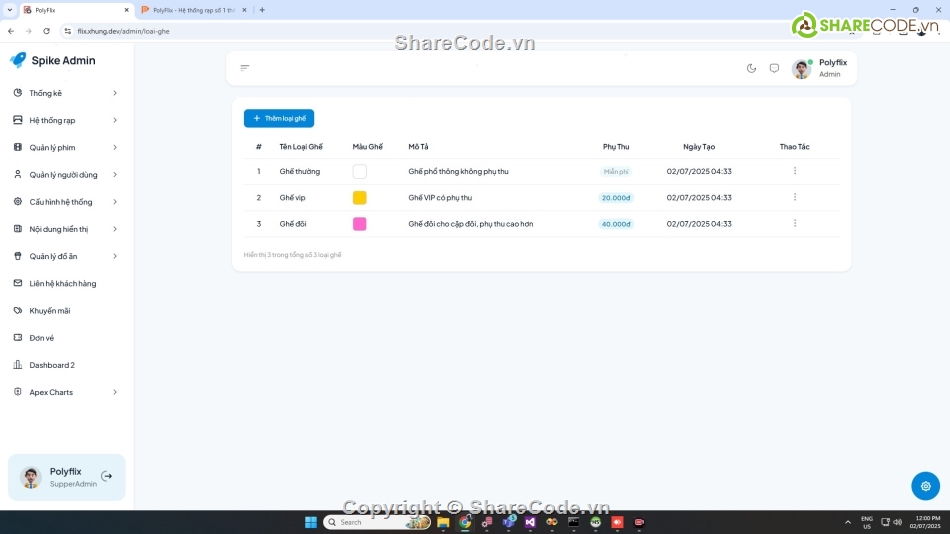Collapse sidebar with the hamburger menu icon
Image resolution: width=950 pixels, height=534 pixels.
[245, 68]
